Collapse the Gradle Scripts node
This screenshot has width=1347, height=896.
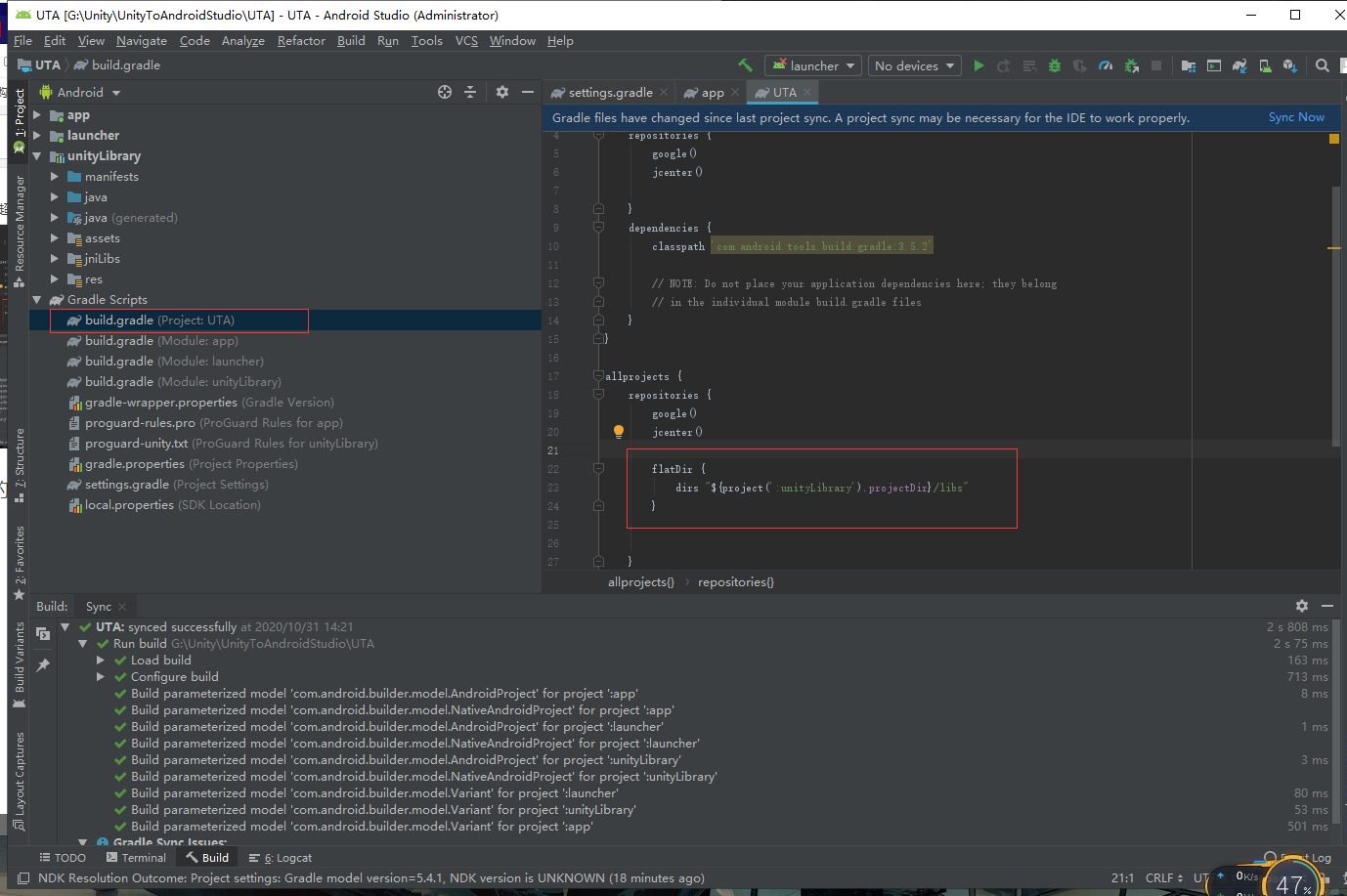pyautogui.click(x=37, y=300)
